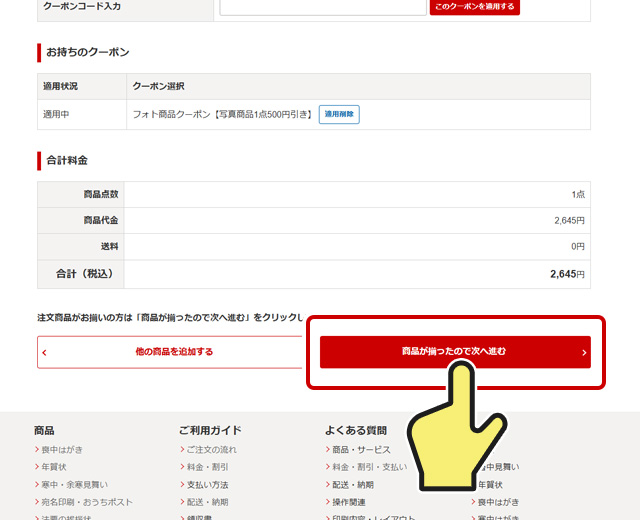Open the 配送・納期 link under よくある質問

pos(353,485)
